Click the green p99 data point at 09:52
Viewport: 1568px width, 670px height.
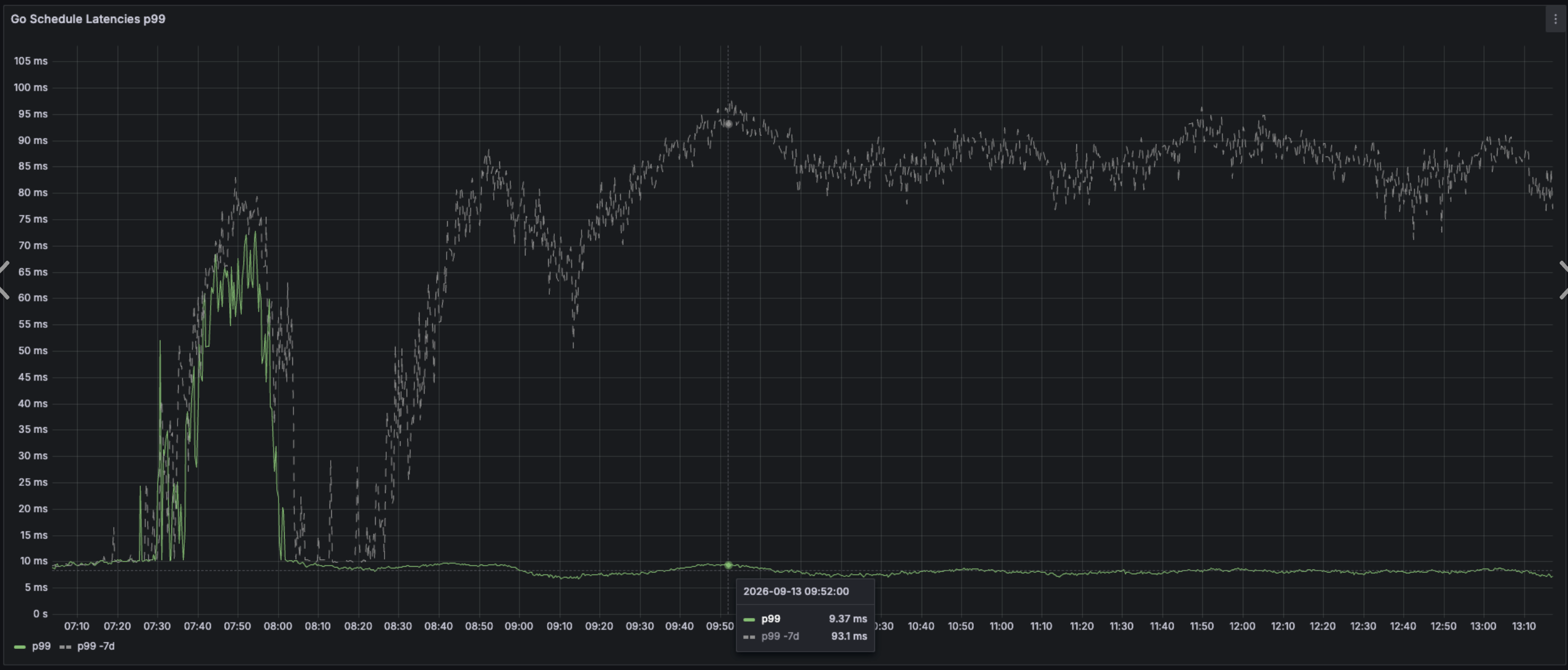click(728, 565)
